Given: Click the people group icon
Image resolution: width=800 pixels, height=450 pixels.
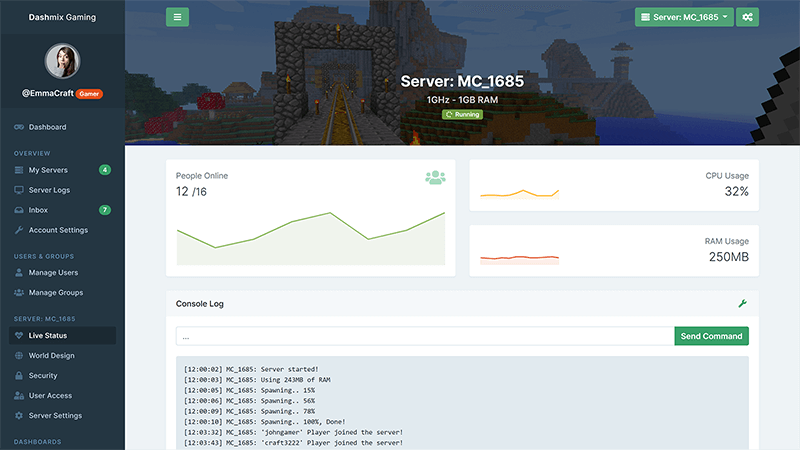Looking at the screenshot, I should point(435,177).
